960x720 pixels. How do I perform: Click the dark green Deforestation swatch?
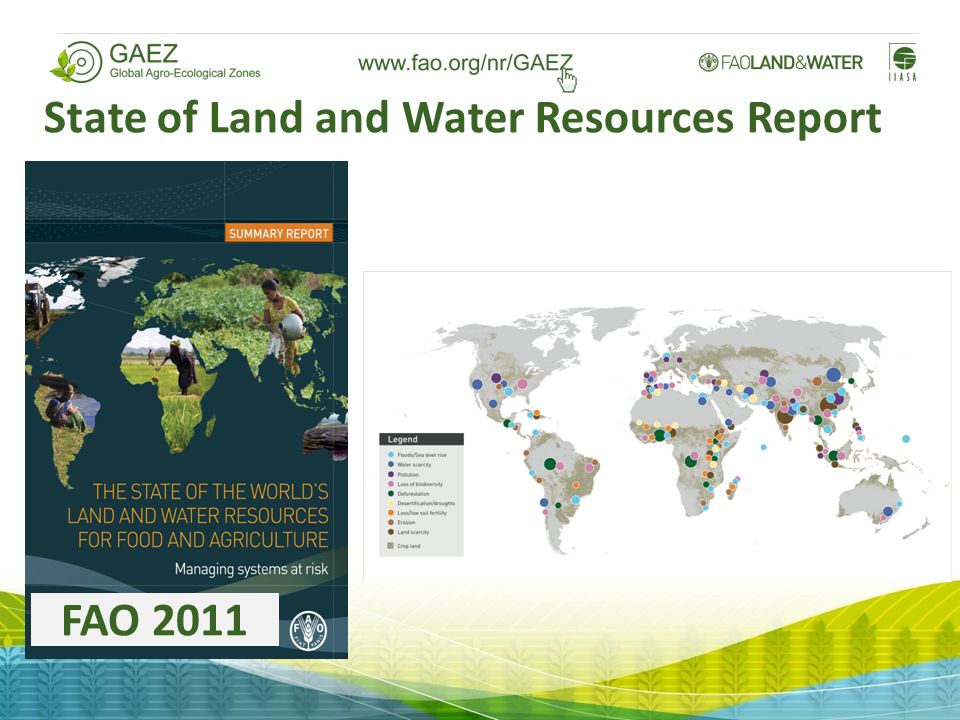pos(390,493)
